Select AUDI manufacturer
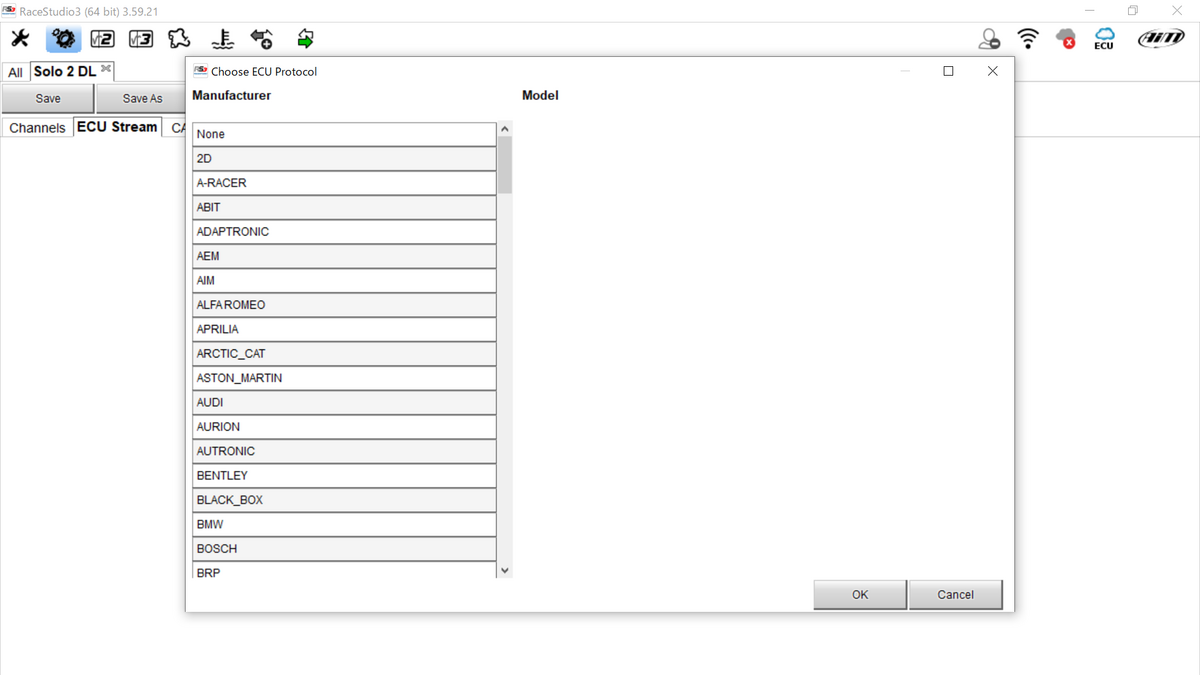 [344, 403]
